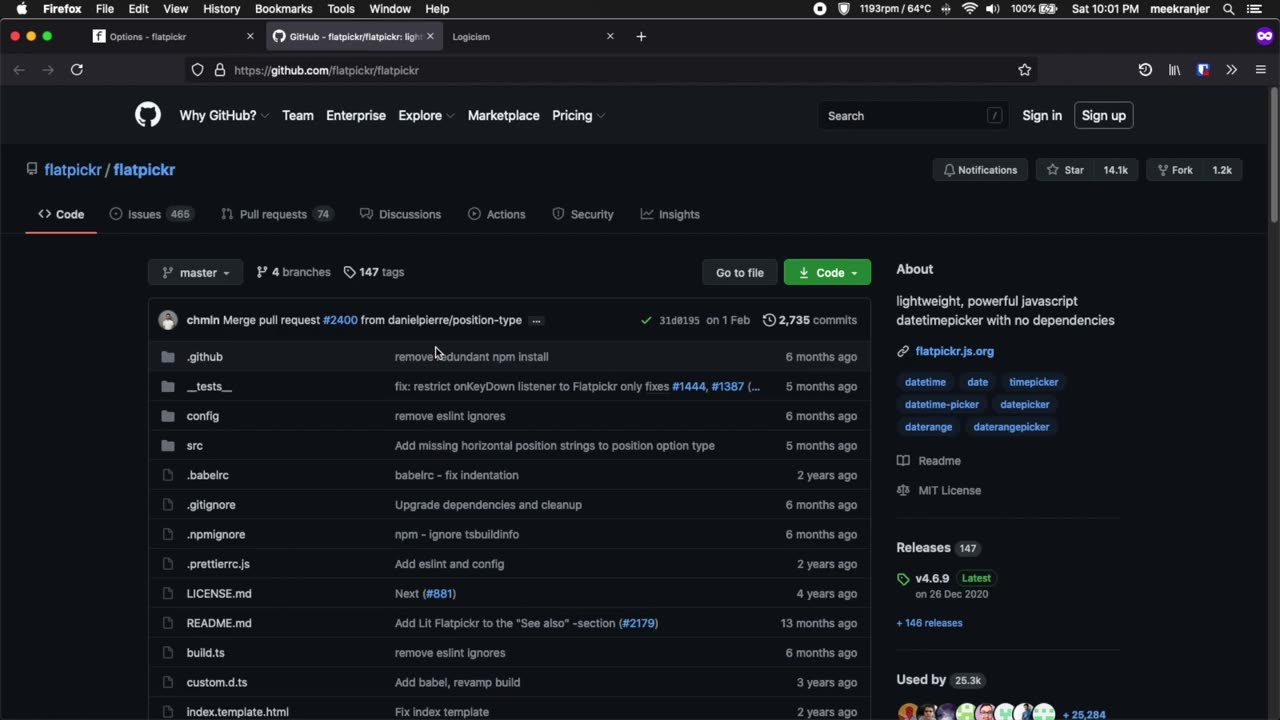Open the Actions tab
The image size is (1280, 720).
[x=498, y=214]
